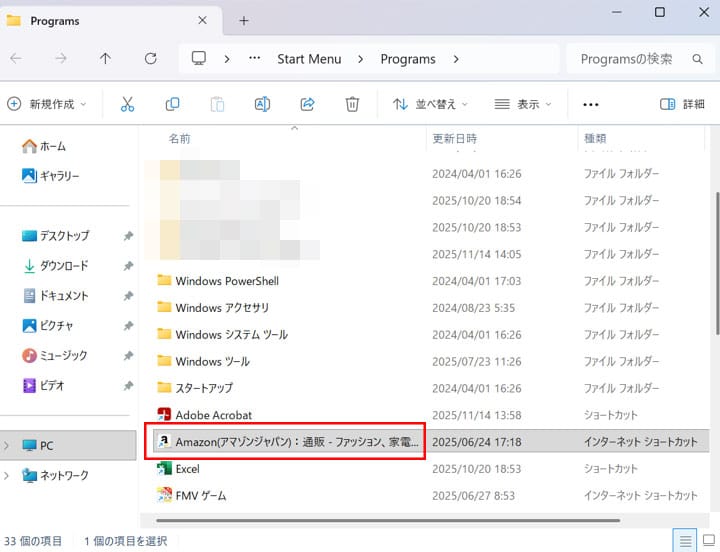The height and width of the screenshot is (552, 720).
Task: Click the Cut scissors icon in toolbar
Action: click(127, 104)
